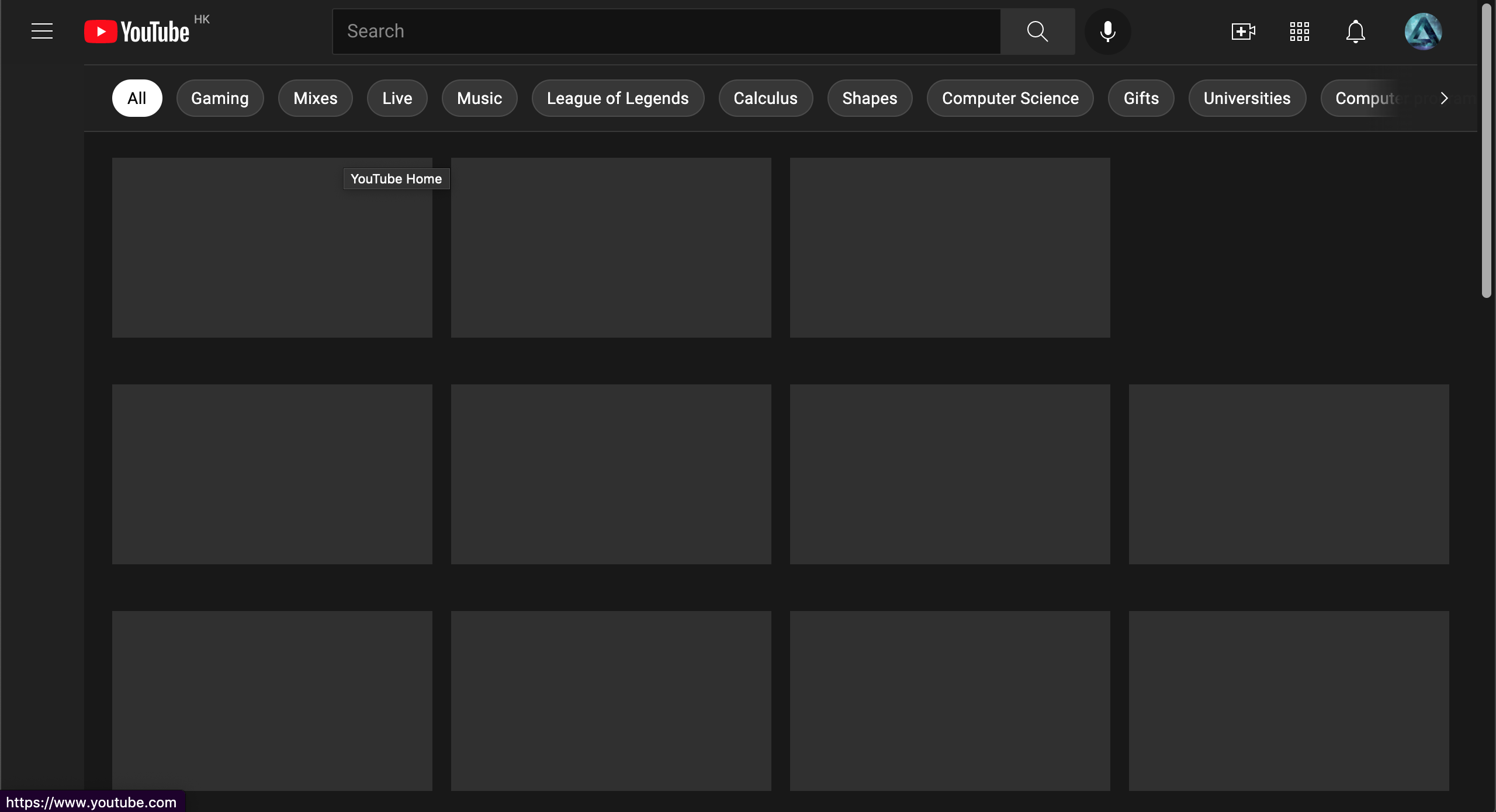Viewport: 1496px width, 812px height.
Task: Click the page's vertical scrollbar thumb
Action: 1486,151
